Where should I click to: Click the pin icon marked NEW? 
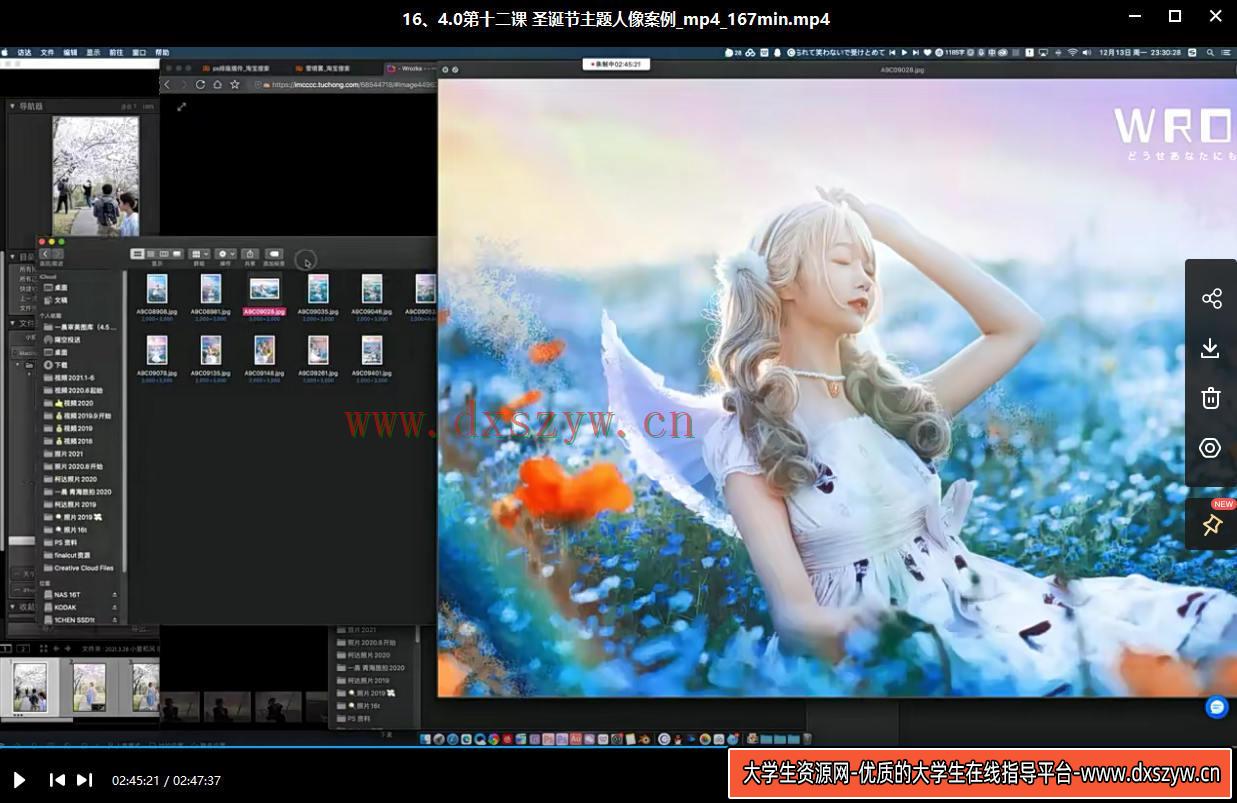tap(1212, 524)
